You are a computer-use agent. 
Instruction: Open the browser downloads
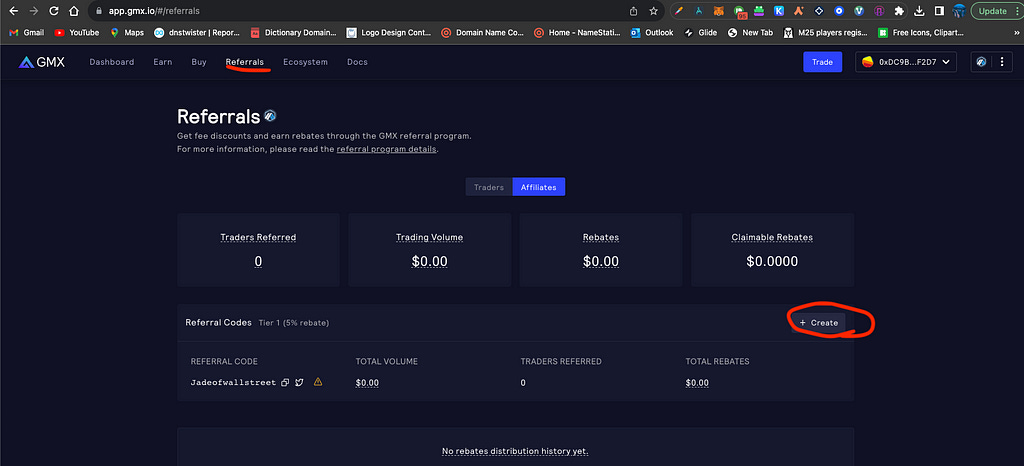coord(920,11)
